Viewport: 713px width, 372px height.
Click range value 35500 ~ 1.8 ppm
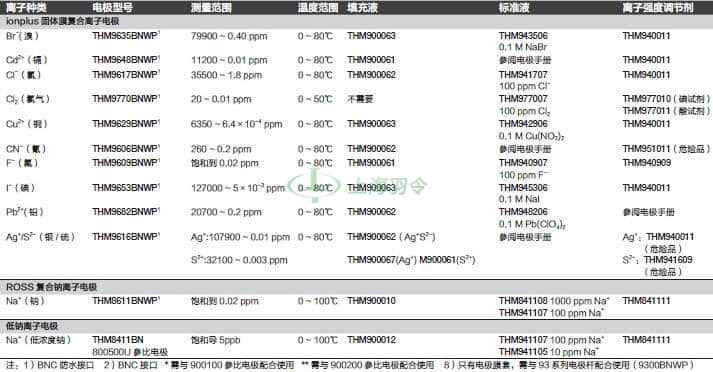click(226, 75)
